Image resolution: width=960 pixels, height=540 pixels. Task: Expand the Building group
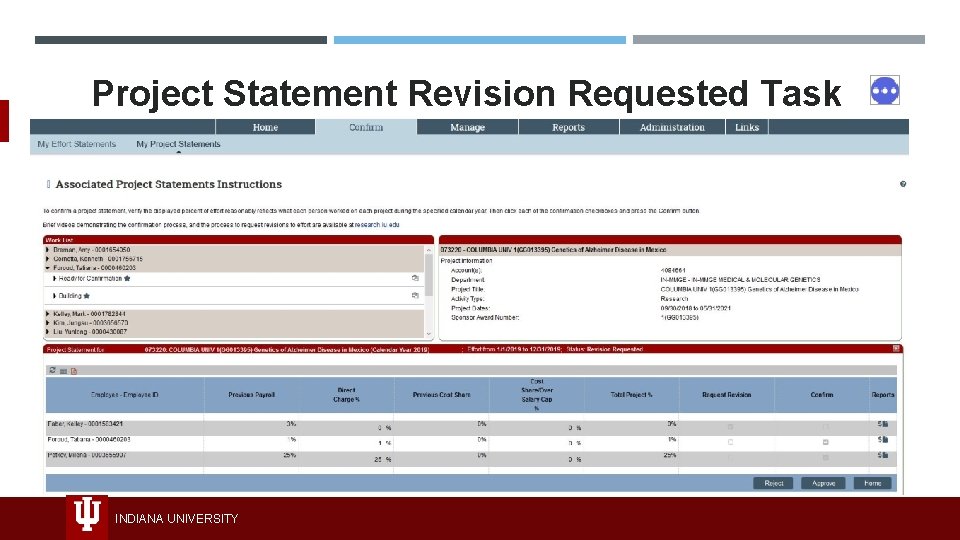pyautogui.click(x=54, y=296)
